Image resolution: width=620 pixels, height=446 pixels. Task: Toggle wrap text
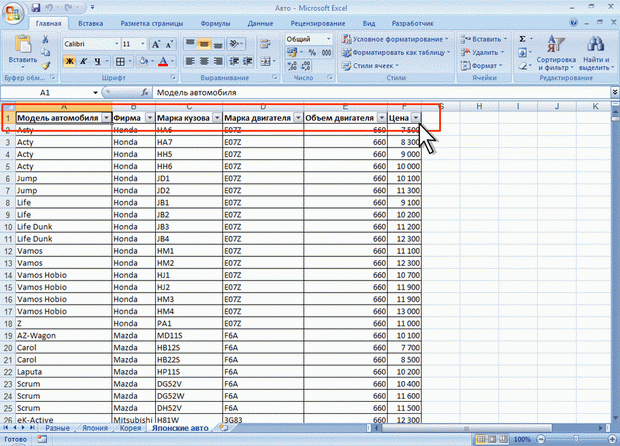(265, 43)
